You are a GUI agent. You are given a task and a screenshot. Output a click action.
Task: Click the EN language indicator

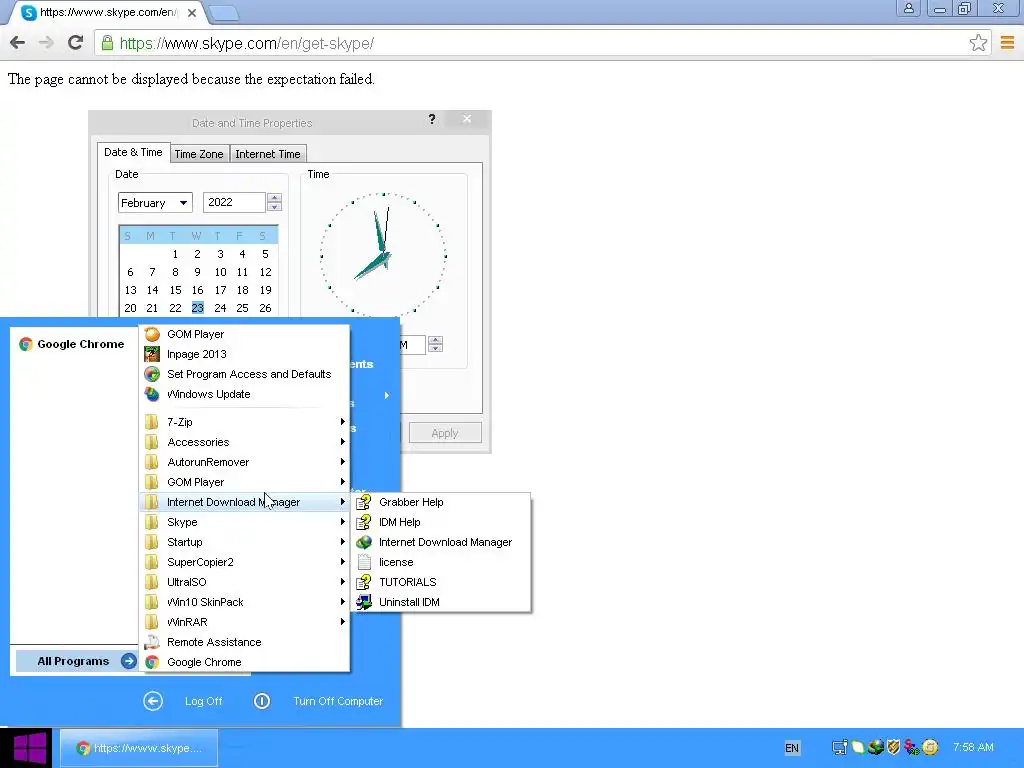[x=792, y=748]
